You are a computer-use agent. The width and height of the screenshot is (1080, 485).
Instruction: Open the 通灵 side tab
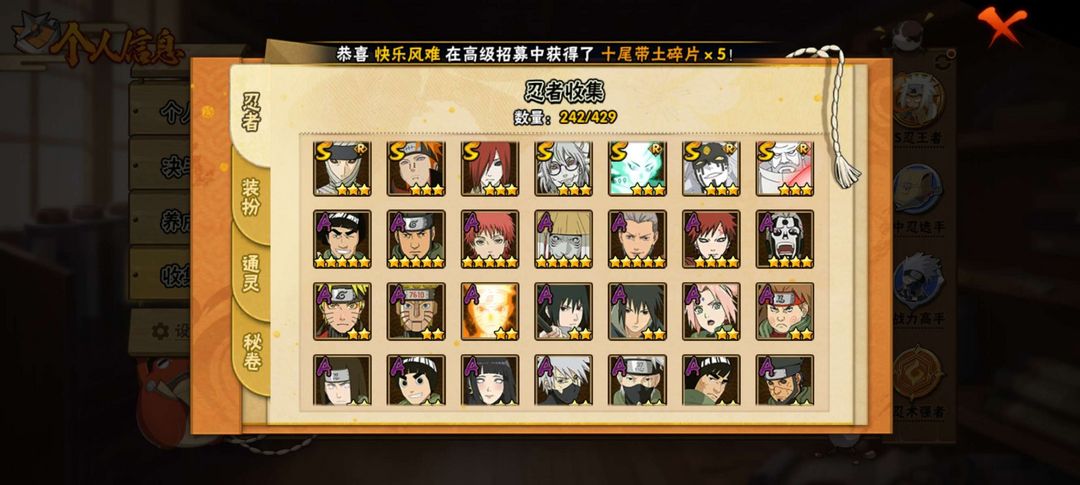[251, 274]
